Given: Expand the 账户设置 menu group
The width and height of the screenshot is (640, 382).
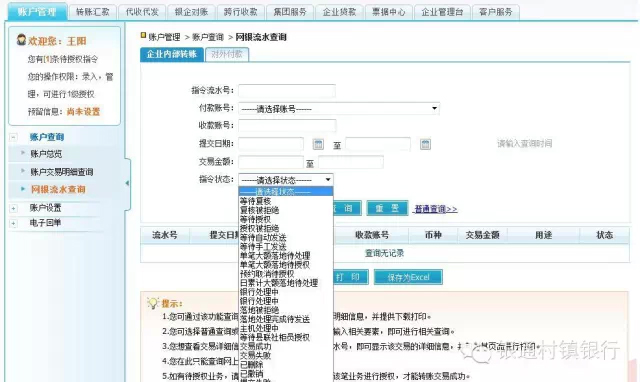Looking at the screenshot, I should point(13,209).
